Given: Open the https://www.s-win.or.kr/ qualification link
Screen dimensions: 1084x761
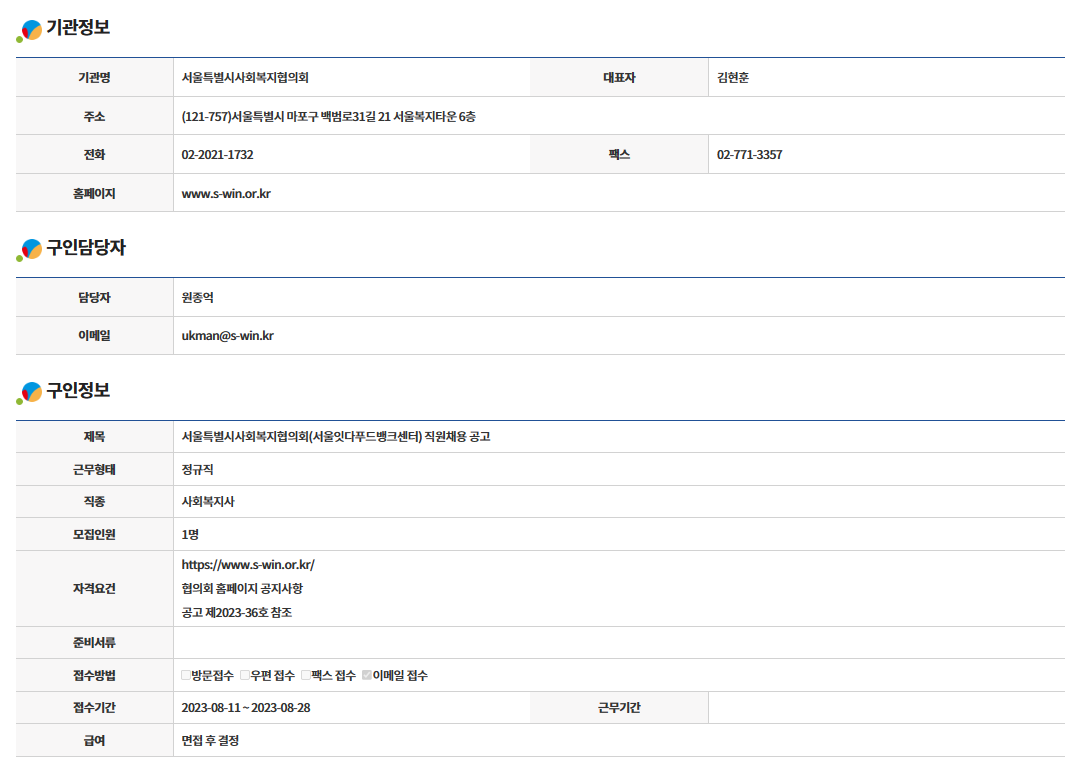Looking at the screenshot, I should 248,565.
